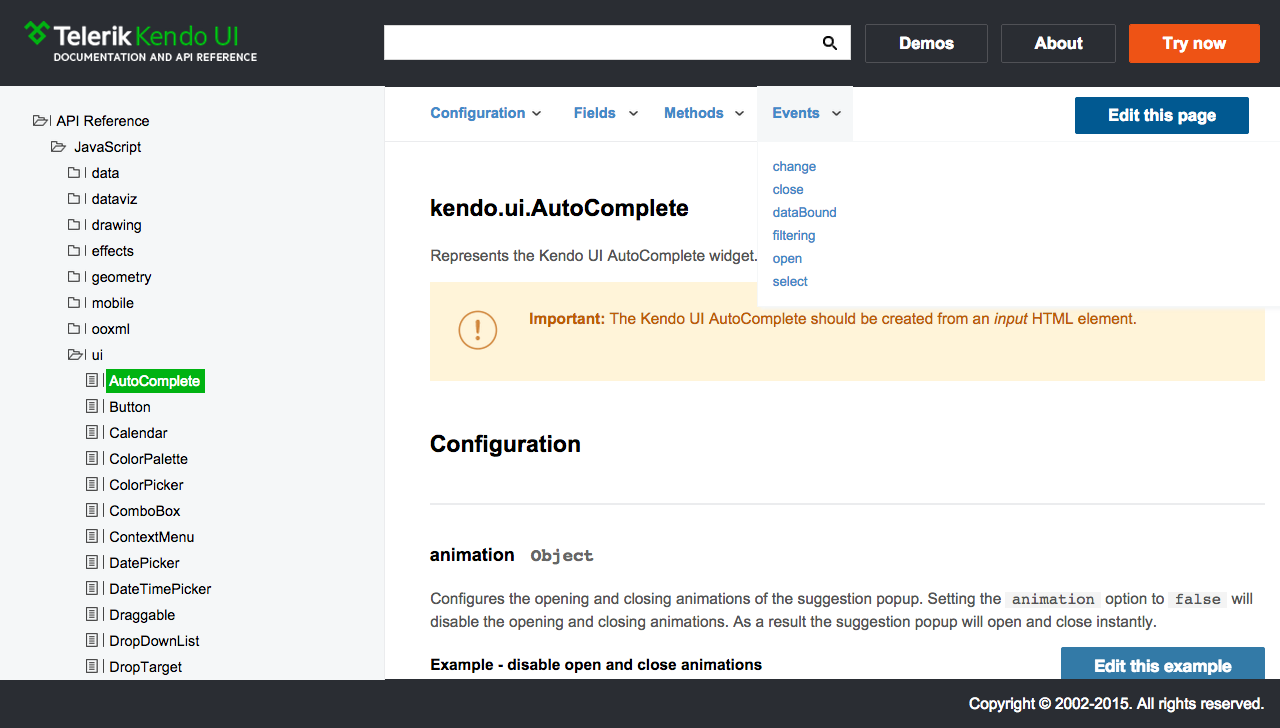Expand the mobile folder icon
Viewport: 1280px width, 728px height.
coord(74,303)
